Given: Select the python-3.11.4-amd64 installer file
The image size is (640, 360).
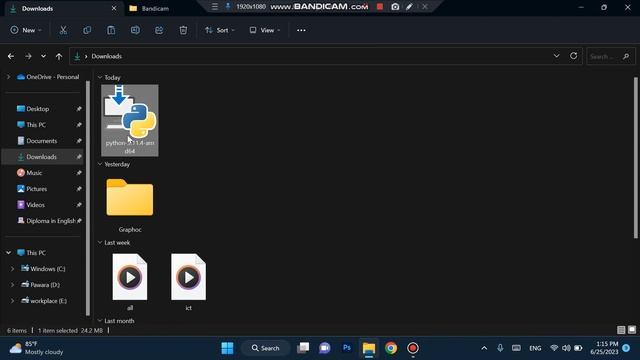Looking at the screenshot, I should click(x=130, y=120).
